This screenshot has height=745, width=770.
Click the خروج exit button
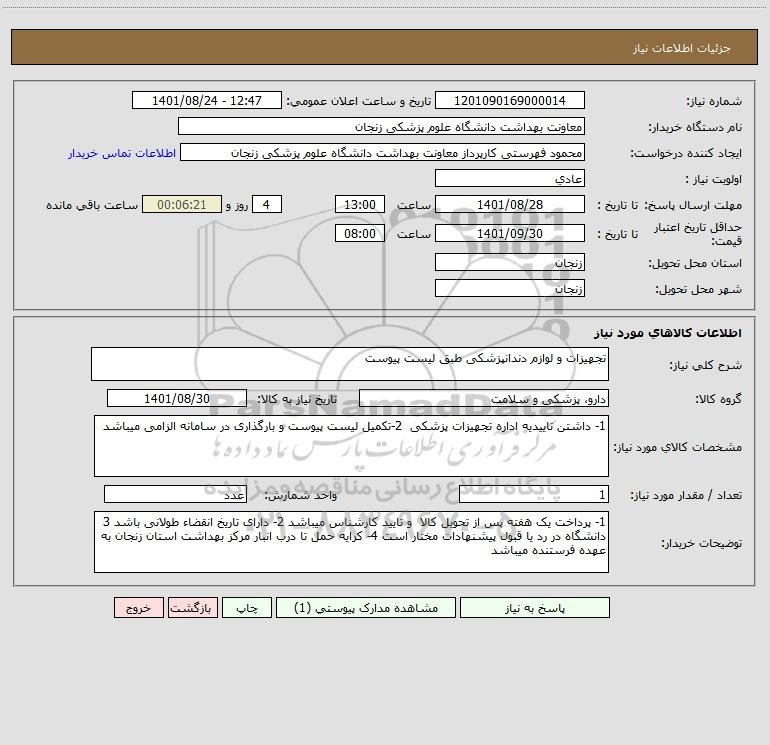(x=138, y=607)
